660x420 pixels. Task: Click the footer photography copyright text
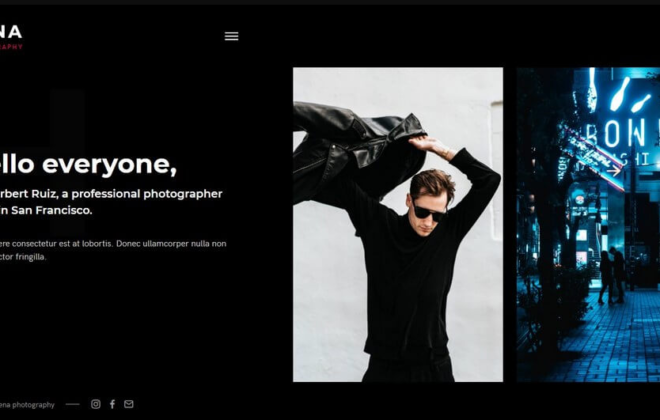[27, 405]
